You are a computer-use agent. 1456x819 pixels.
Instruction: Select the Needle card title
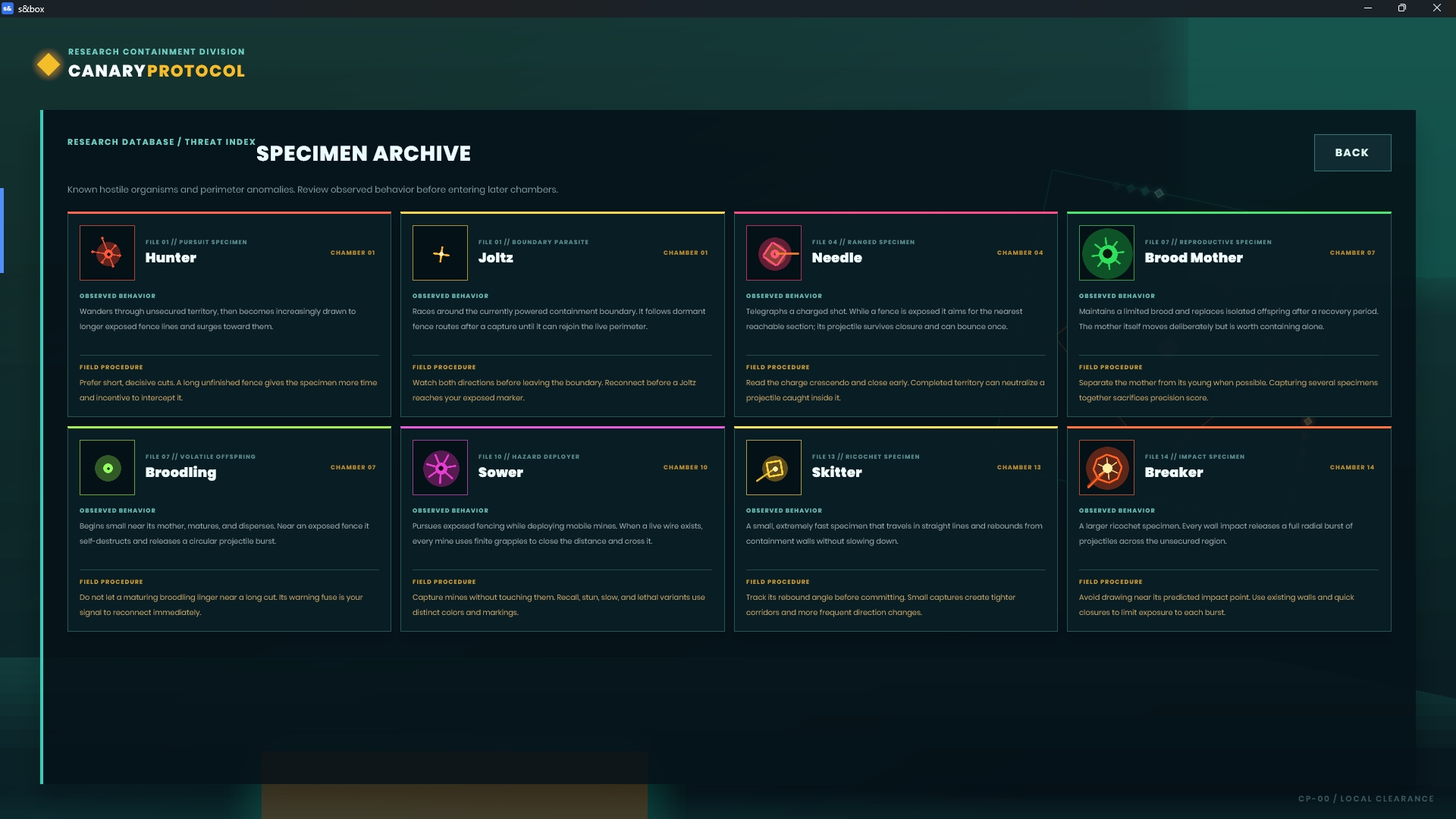(836, 258)
